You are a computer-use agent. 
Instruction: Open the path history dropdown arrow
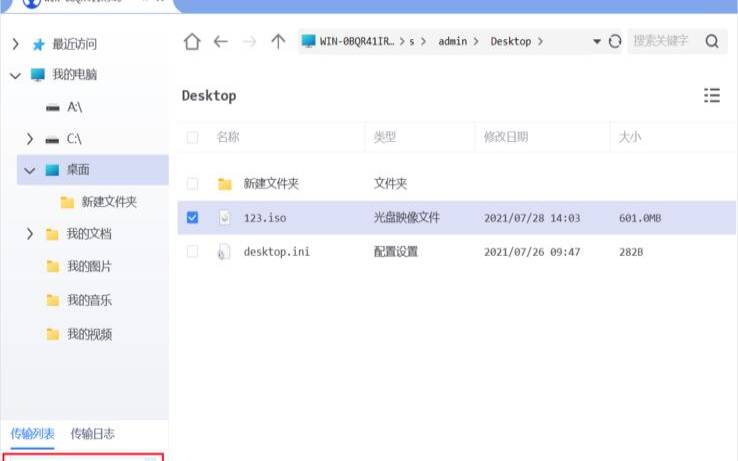pyautogui.click(x=597, y=41)
